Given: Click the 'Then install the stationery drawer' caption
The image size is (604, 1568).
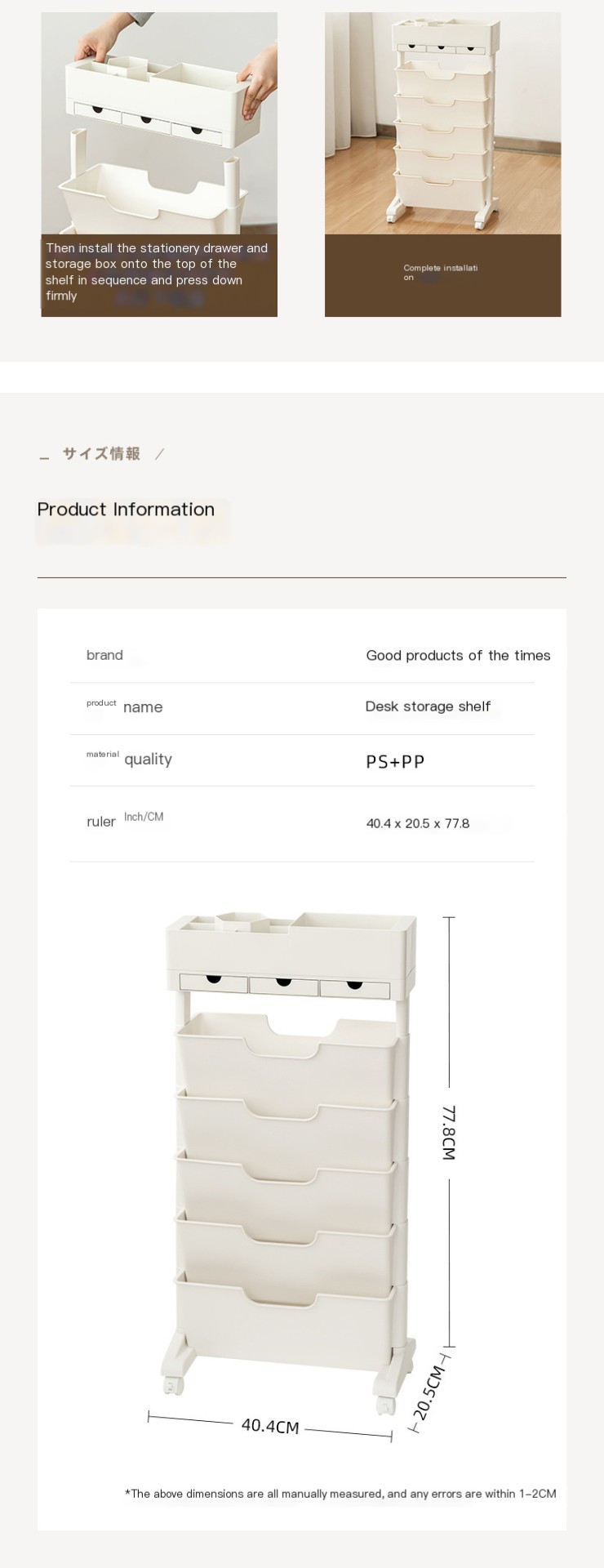Looking at the screenshot, I should (x=157, y=272).
